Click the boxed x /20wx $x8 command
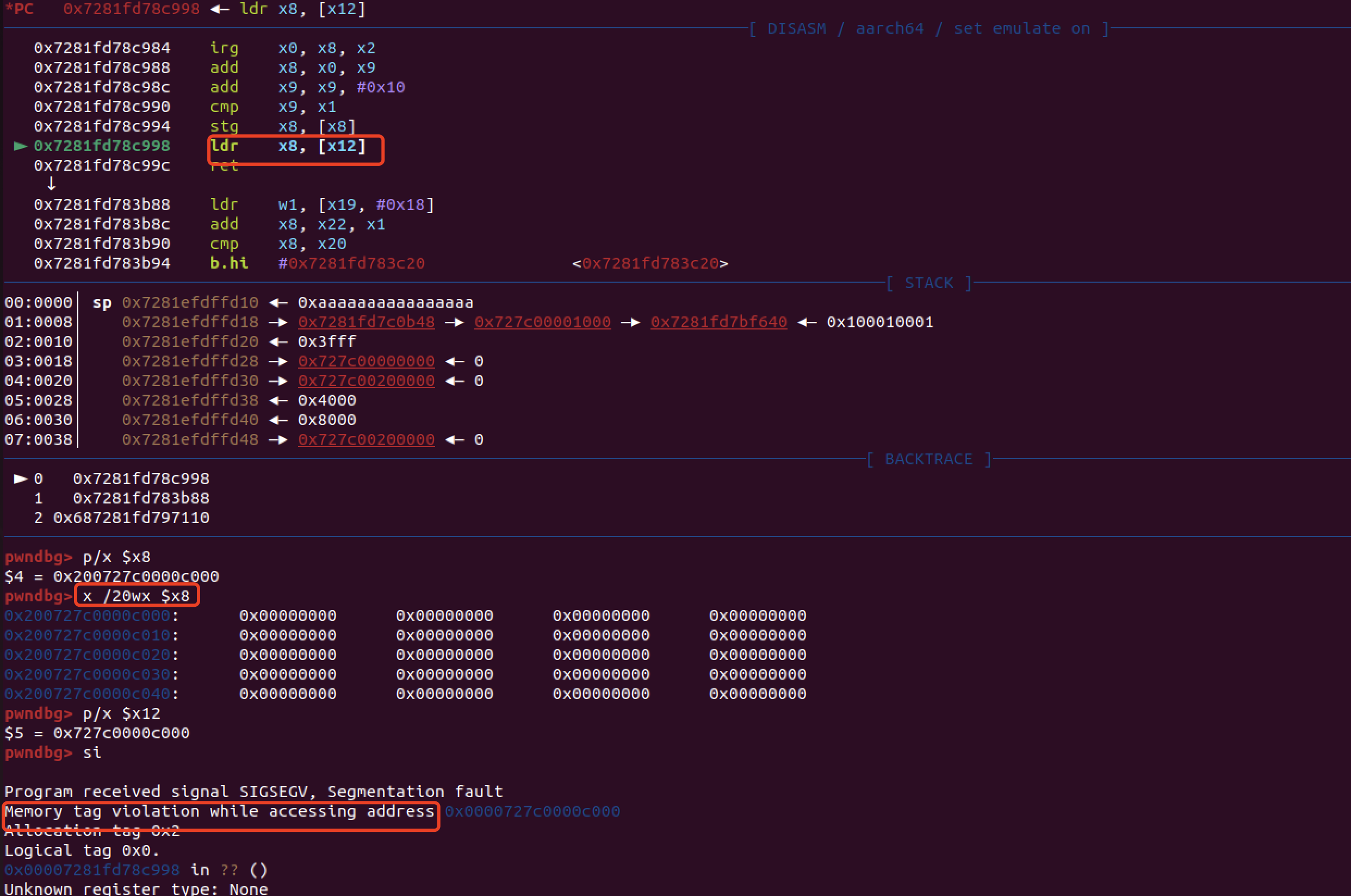The height and width of the screenshot is (896, 1351). coord(137,596)
